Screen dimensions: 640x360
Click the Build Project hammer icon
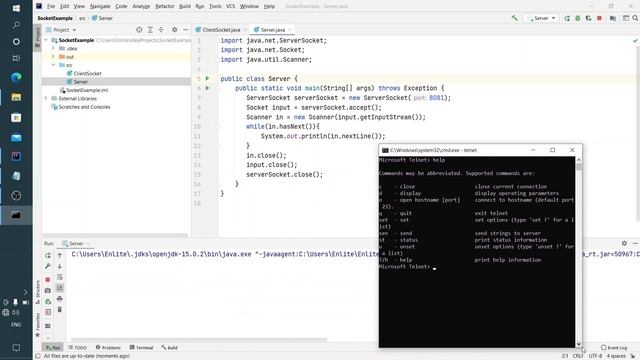tap(514, 18)
